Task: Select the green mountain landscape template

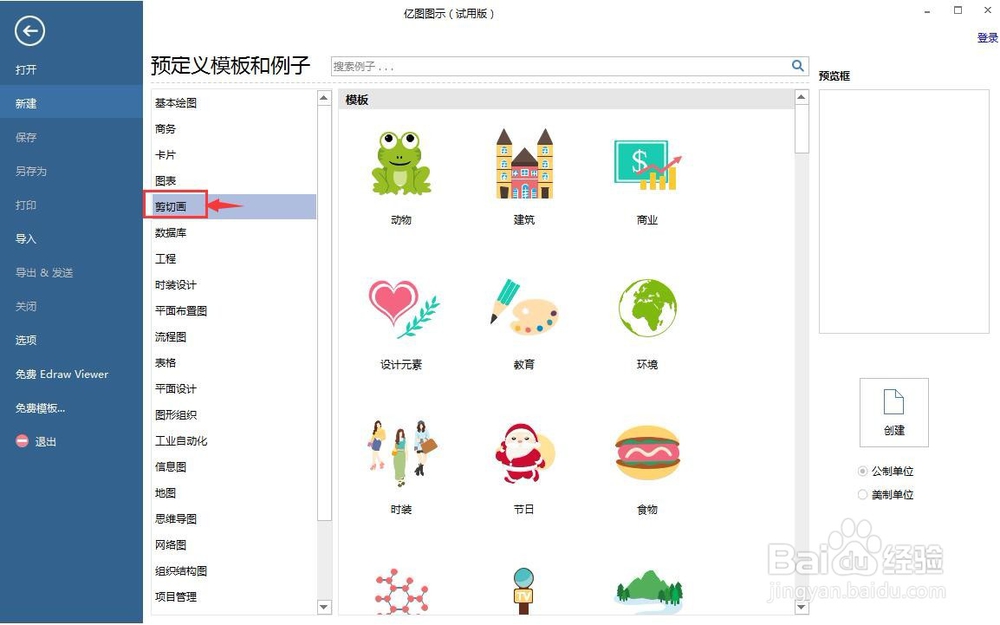Action: click(649, 590)
